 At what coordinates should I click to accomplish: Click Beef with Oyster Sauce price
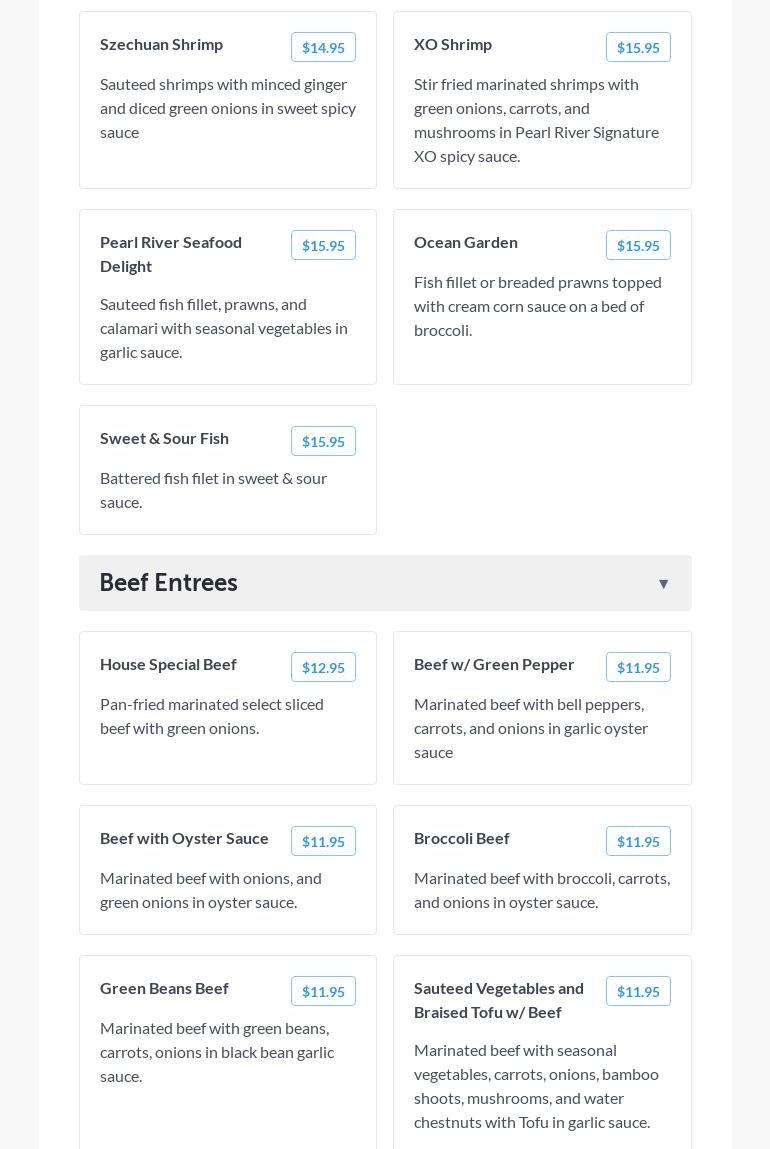point(323,842)
